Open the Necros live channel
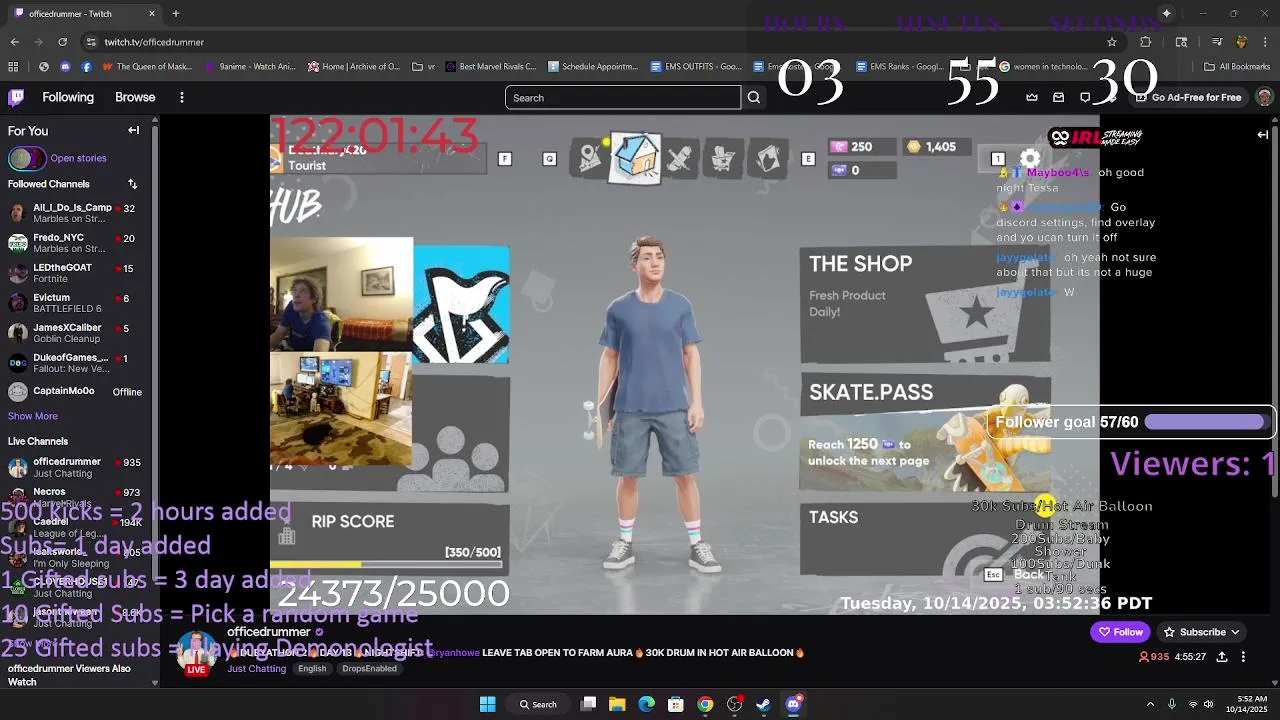The width and height of the screenshot is (1280, 720). coord(77,497)
